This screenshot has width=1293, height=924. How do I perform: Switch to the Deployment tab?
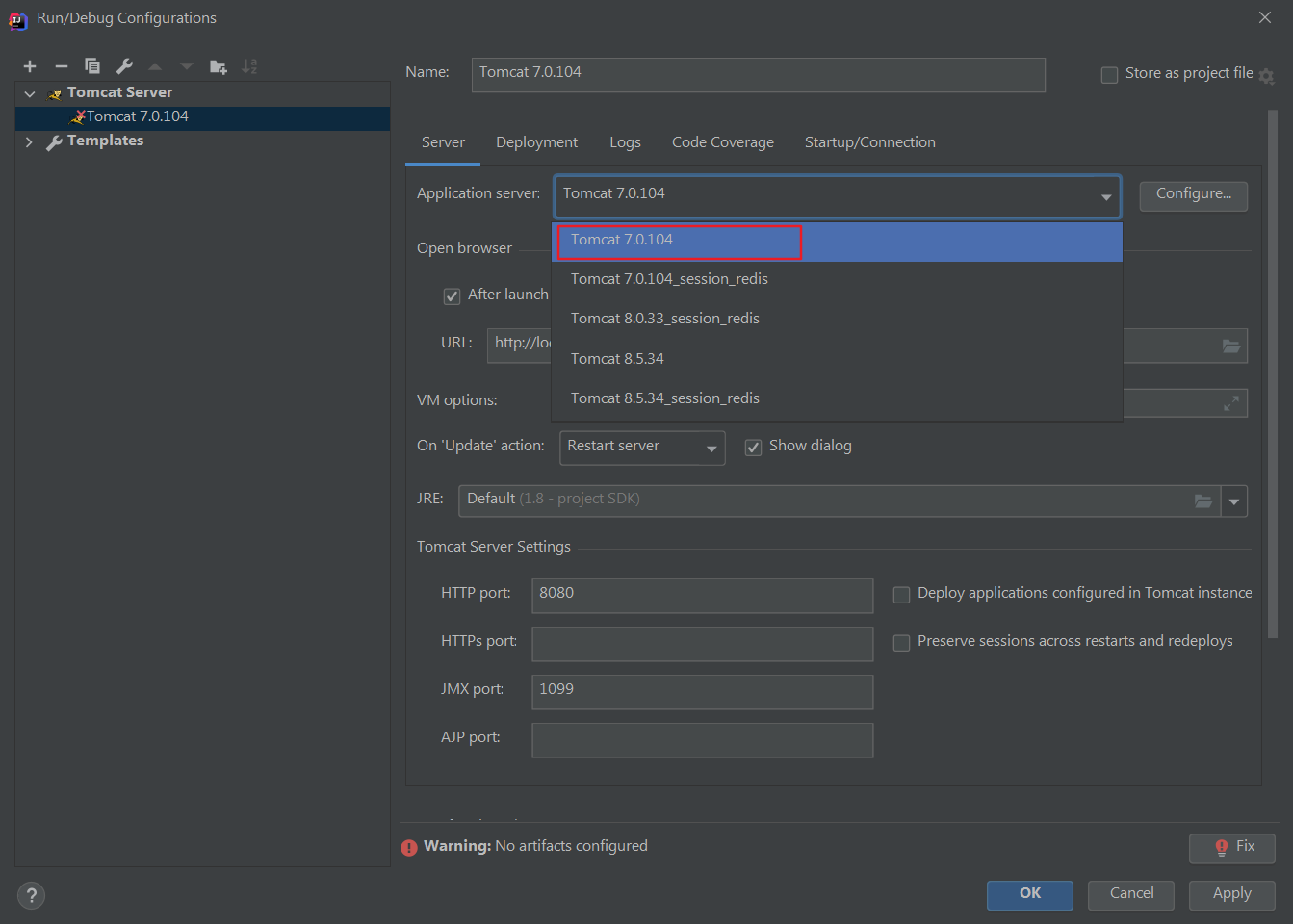click(x=536, y=142)
